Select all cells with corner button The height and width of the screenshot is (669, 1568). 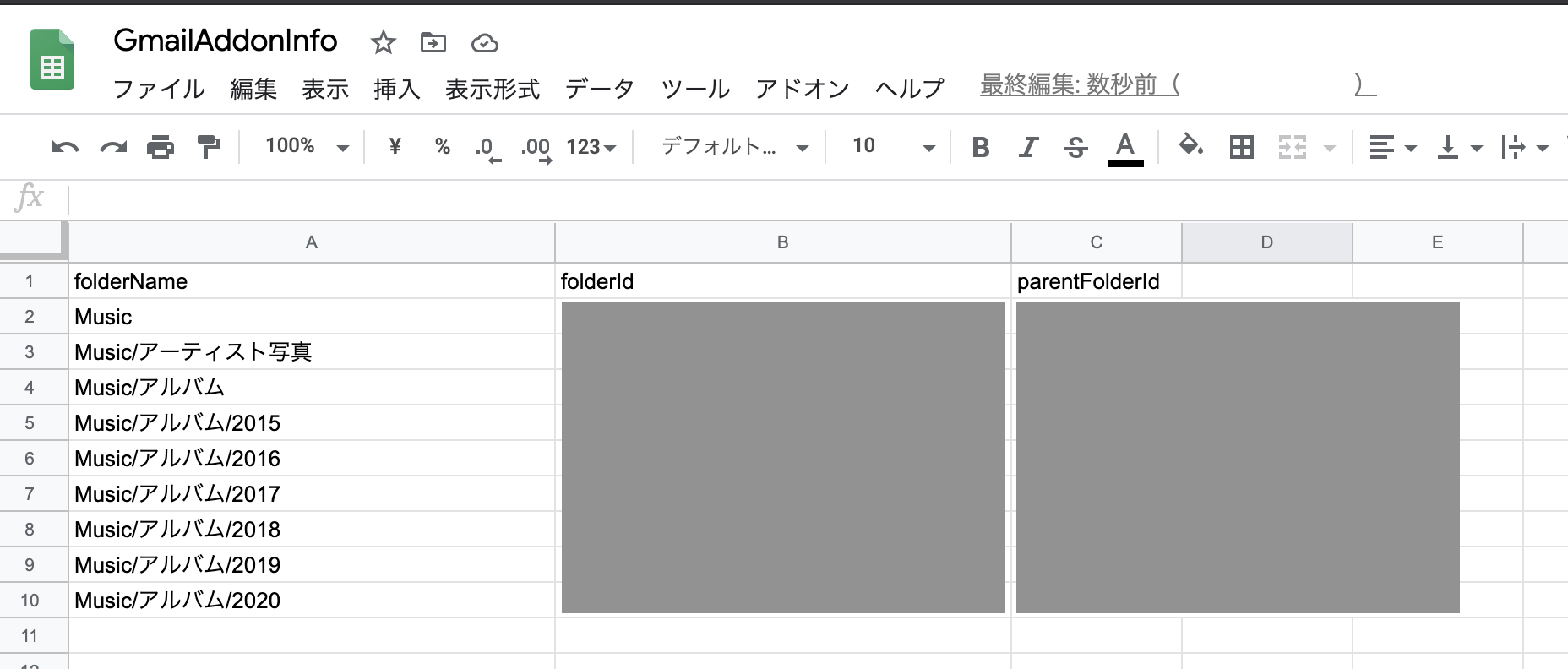[x=34, y=242]
